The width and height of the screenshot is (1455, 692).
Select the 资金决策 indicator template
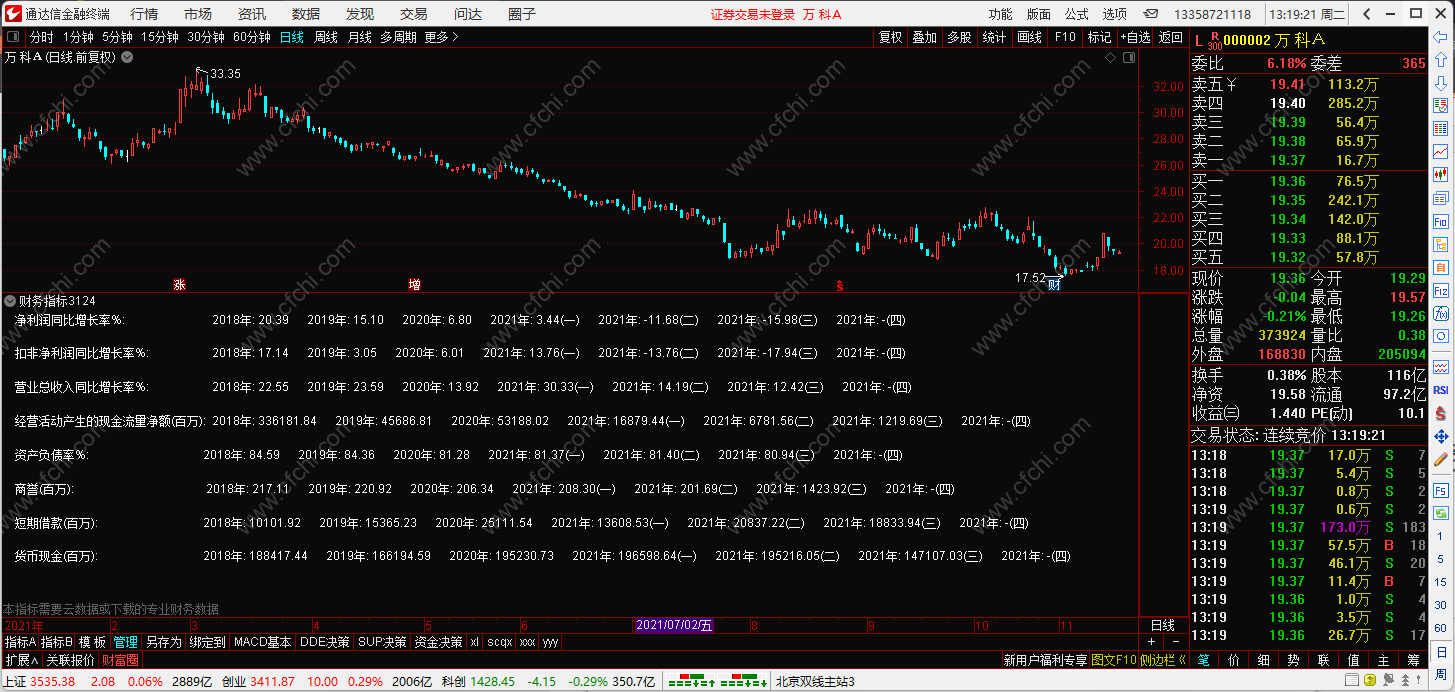coord(438,642)
